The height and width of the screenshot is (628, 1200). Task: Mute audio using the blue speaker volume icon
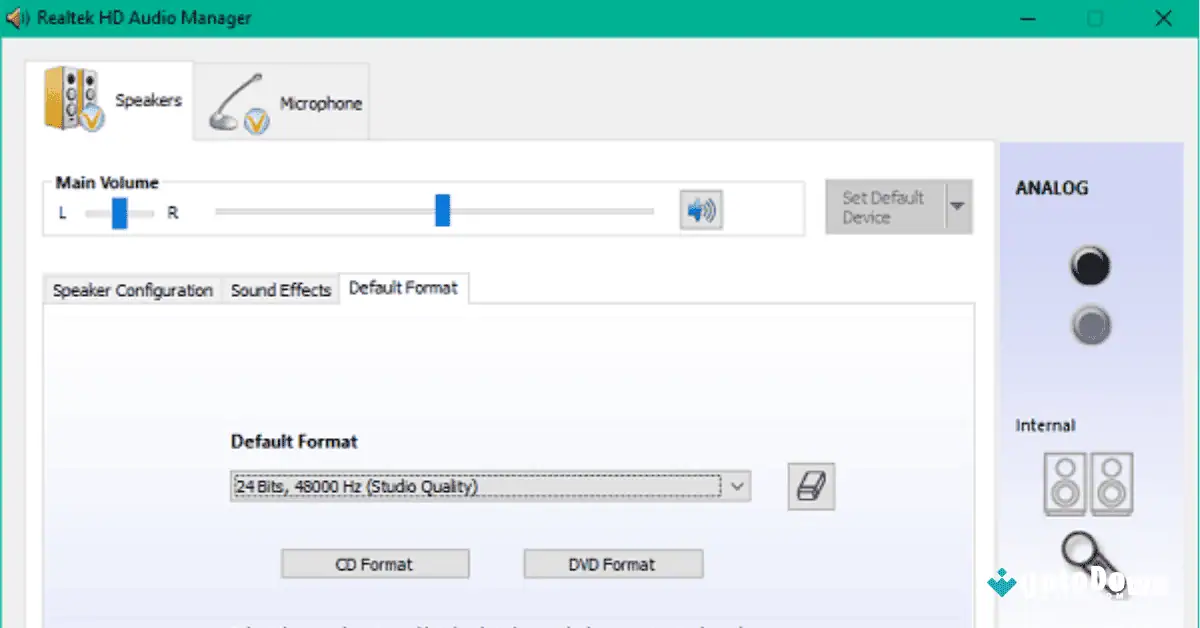(700, 210)
